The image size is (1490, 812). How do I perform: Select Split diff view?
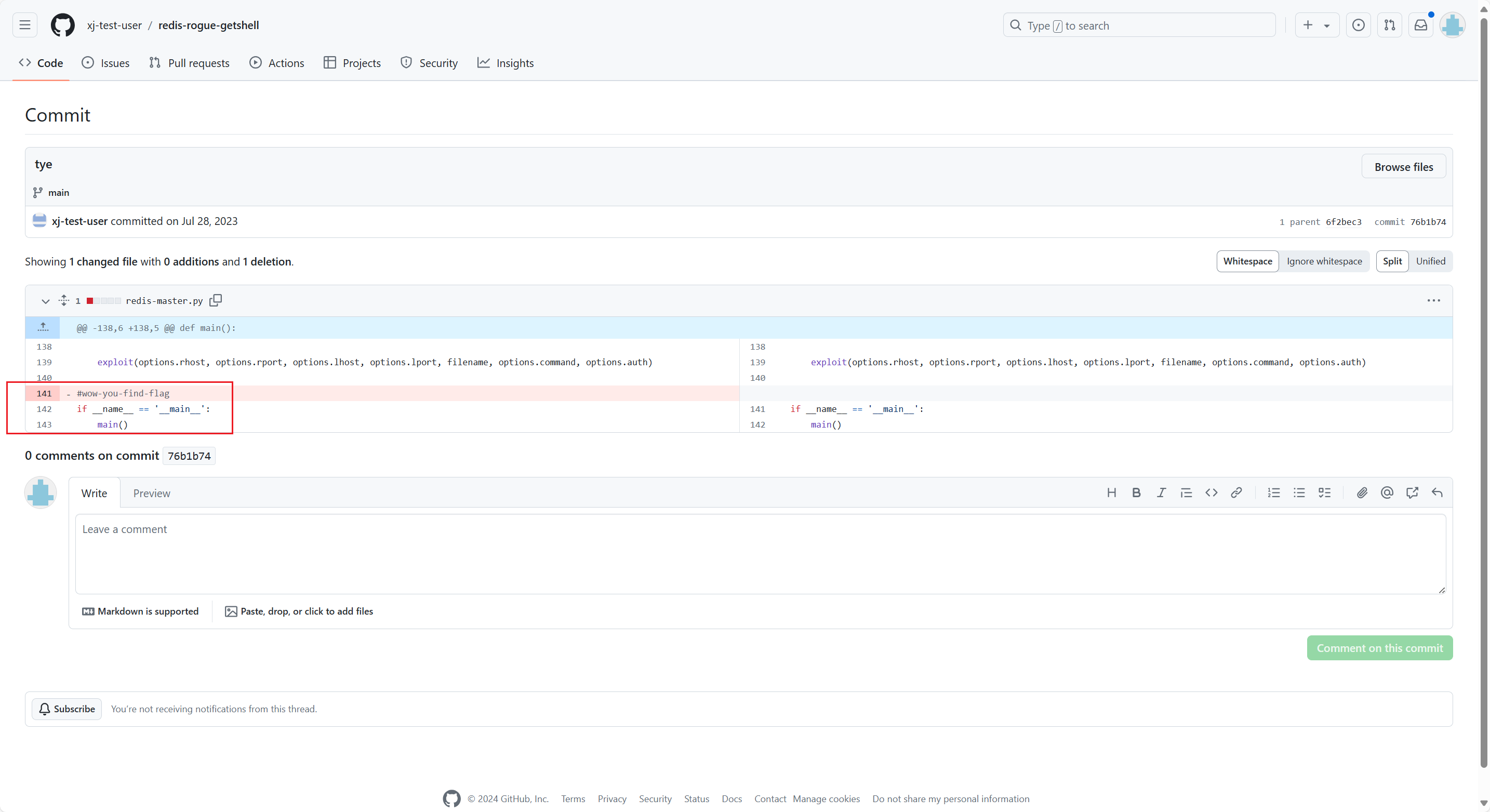point(1392,261)
